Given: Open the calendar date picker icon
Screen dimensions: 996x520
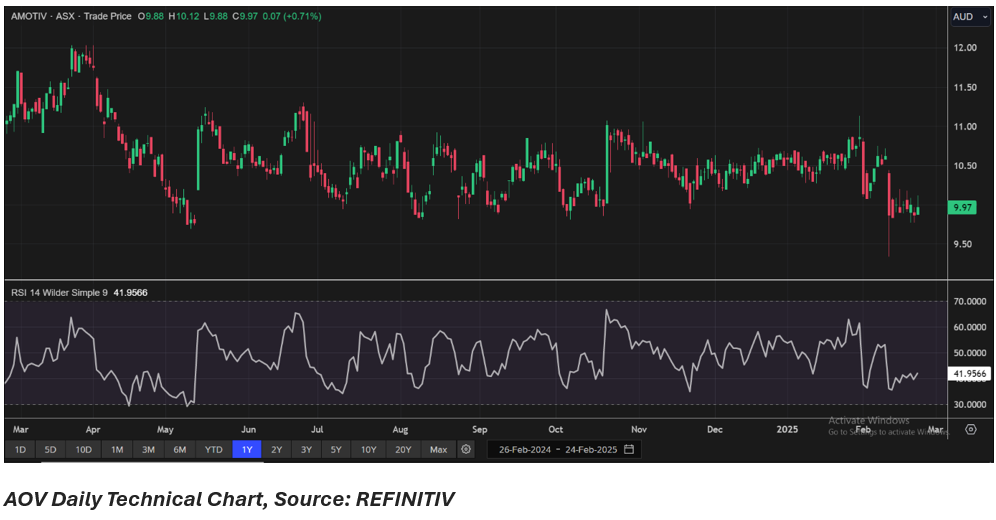Looking at the screenshot, I should [629, 450].
